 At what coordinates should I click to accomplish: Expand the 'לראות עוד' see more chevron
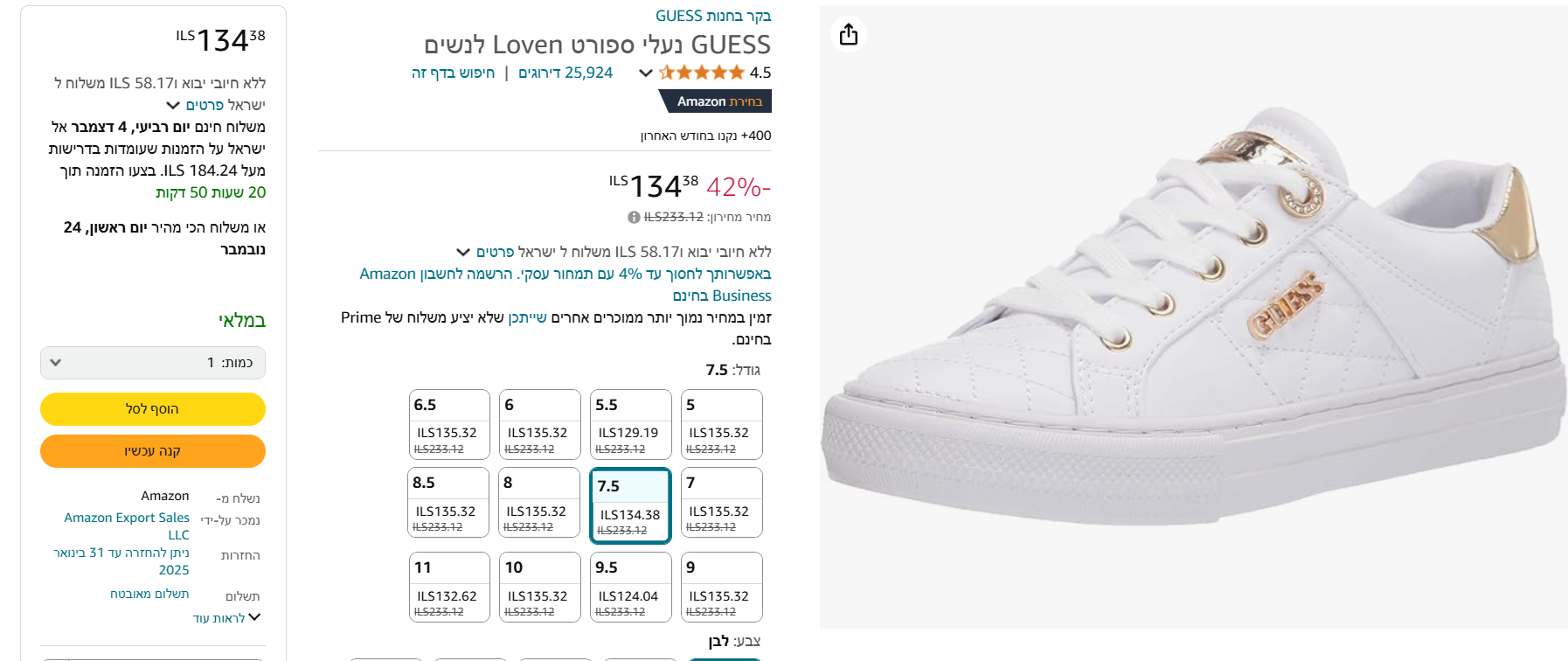pos(254,617)
